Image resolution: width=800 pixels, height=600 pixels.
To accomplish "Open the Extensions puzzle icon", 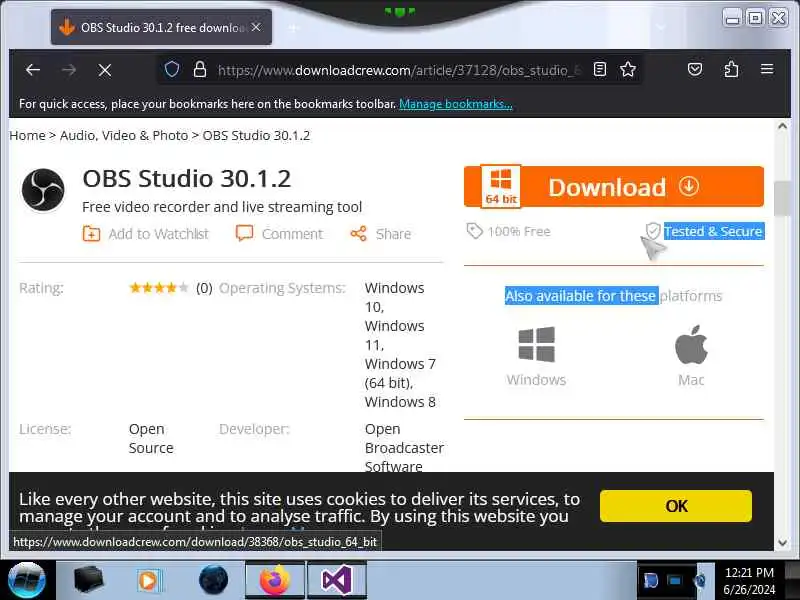I will click(731, 69).
